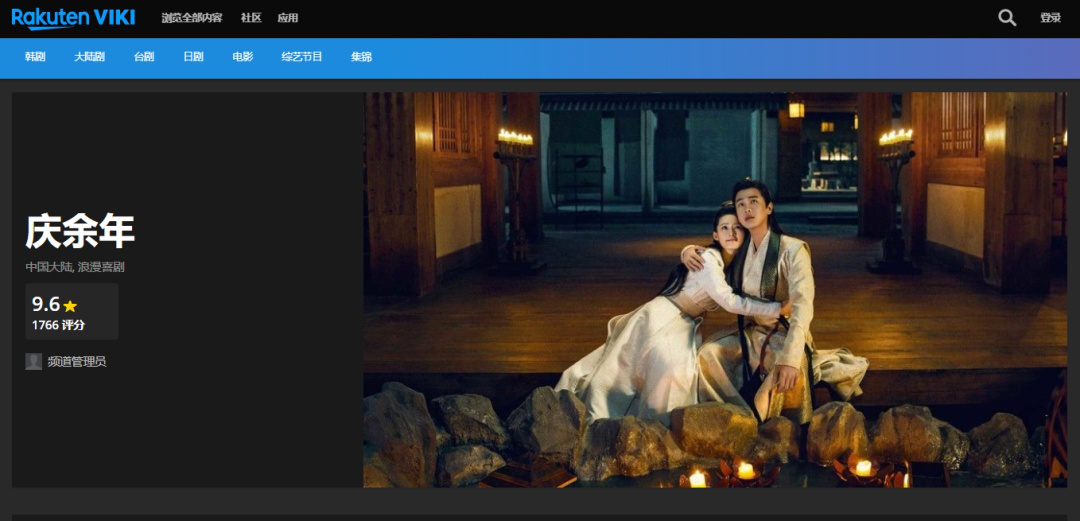Click the Rakuten VIKI logo
This screenshot has height=521, width=1080.
(x=73, y=18)
